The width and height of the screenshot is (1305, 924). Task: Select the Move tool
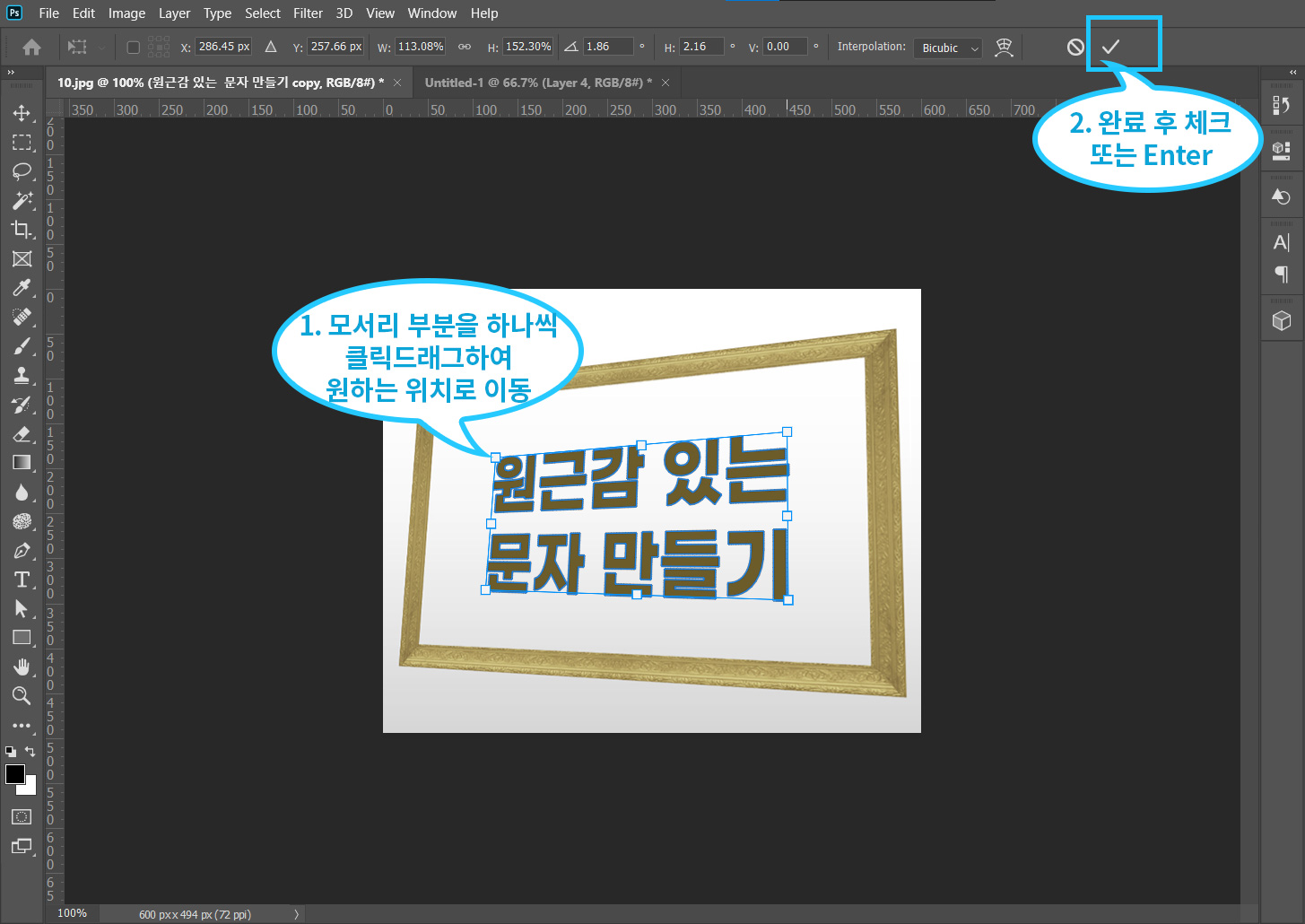[x=22, y=113]
